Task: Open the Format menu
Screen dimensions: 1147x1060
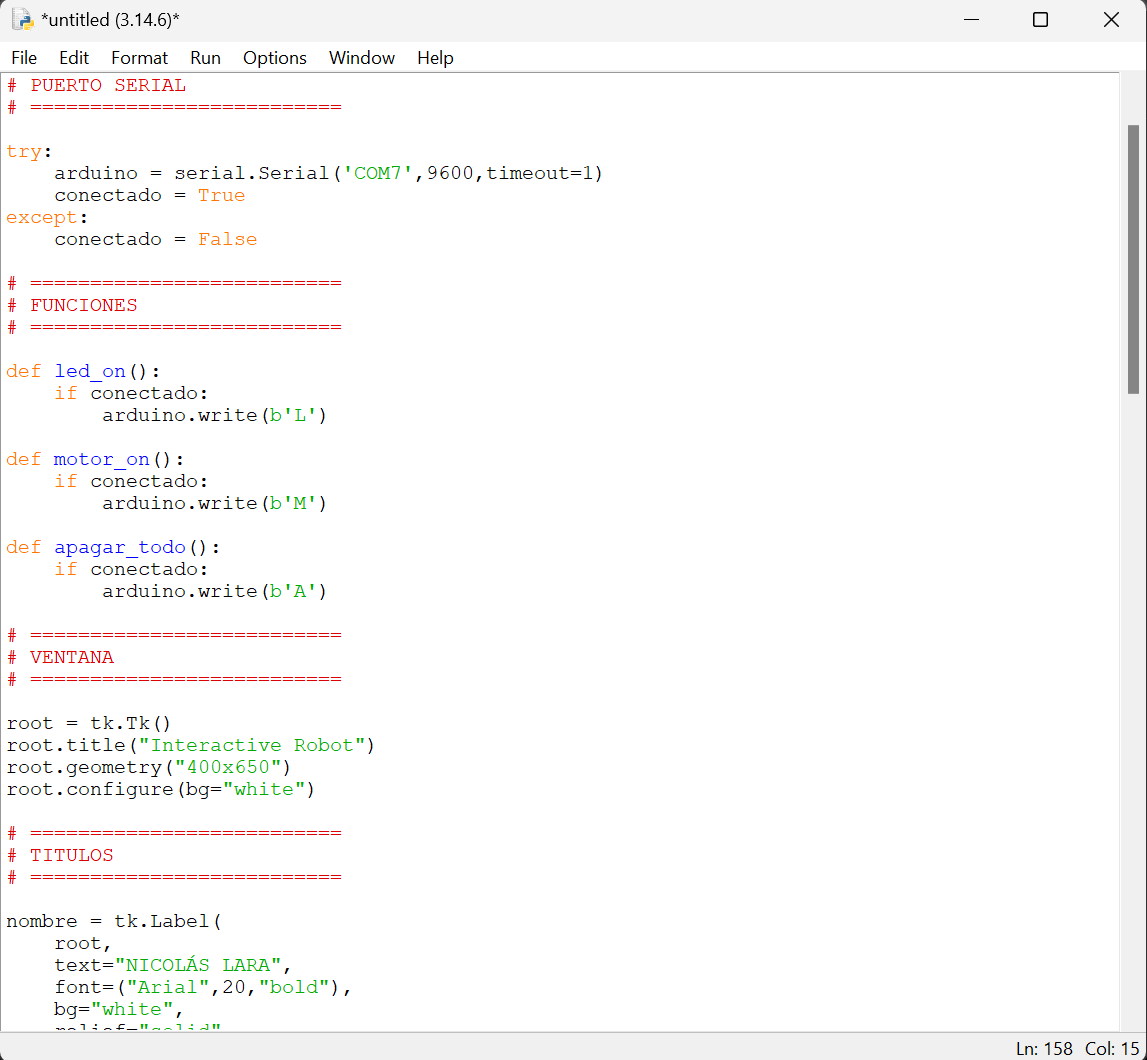Action: pyautogui.click(x=139, y=58)
